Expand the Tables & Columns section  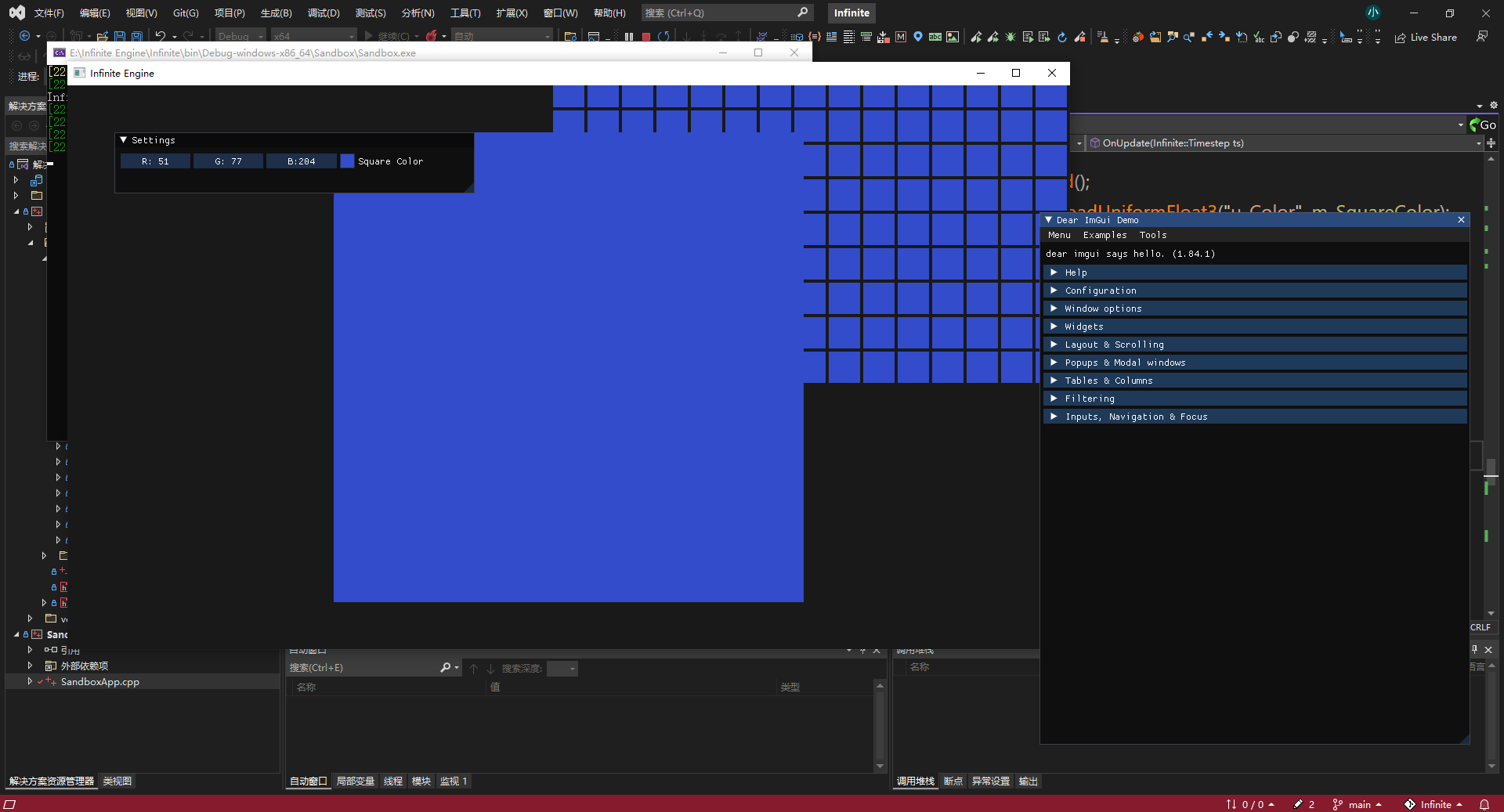coord(1255,381)
